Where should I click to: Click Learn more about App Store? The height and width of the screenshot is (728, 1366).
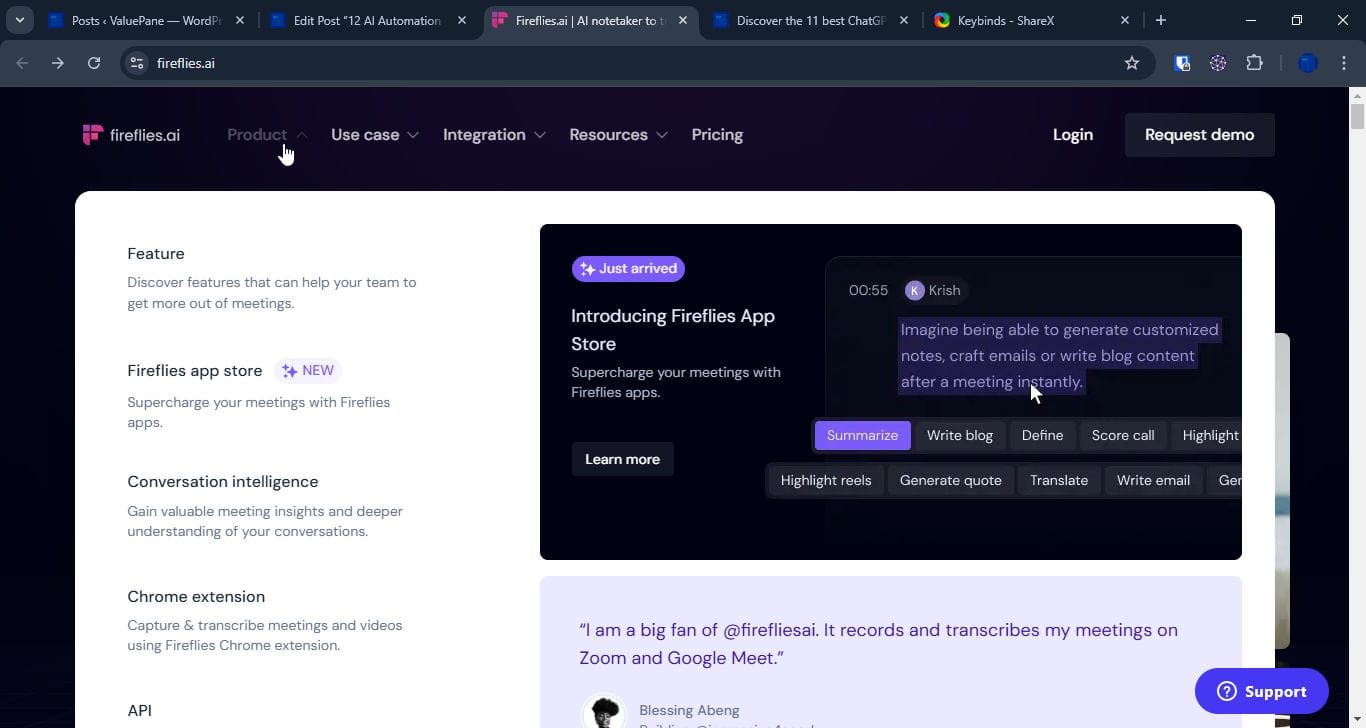[622, 459]
